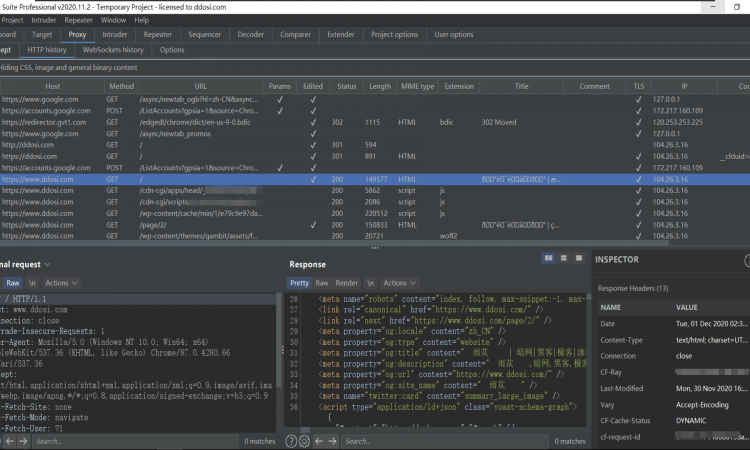This screenshot has width=750, height=450.
Task: Open help icon beside response search
Action: click(291, 441)
